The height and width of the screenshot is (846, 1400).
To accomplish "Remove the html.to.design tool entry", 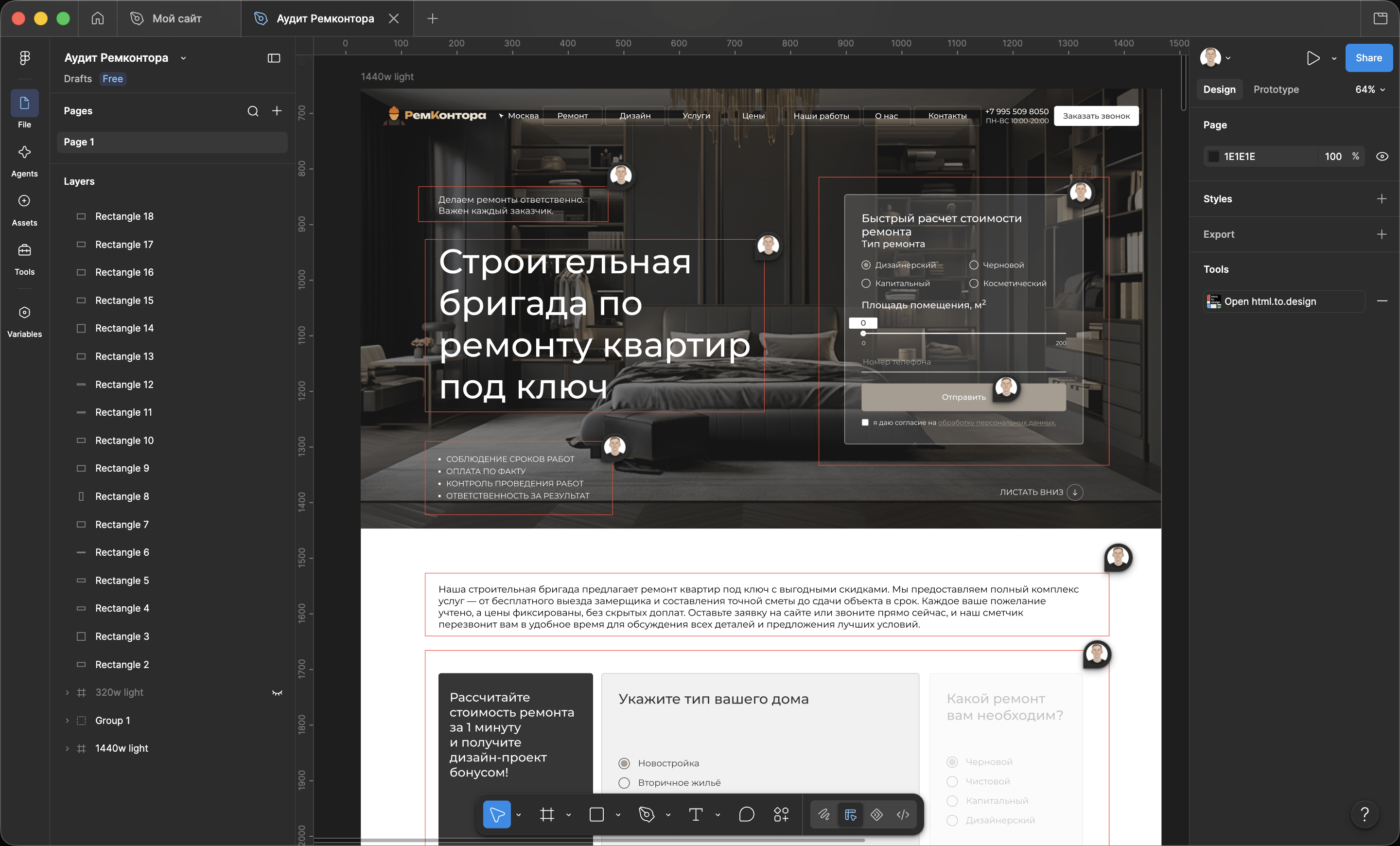I will tap(1382, 301).
